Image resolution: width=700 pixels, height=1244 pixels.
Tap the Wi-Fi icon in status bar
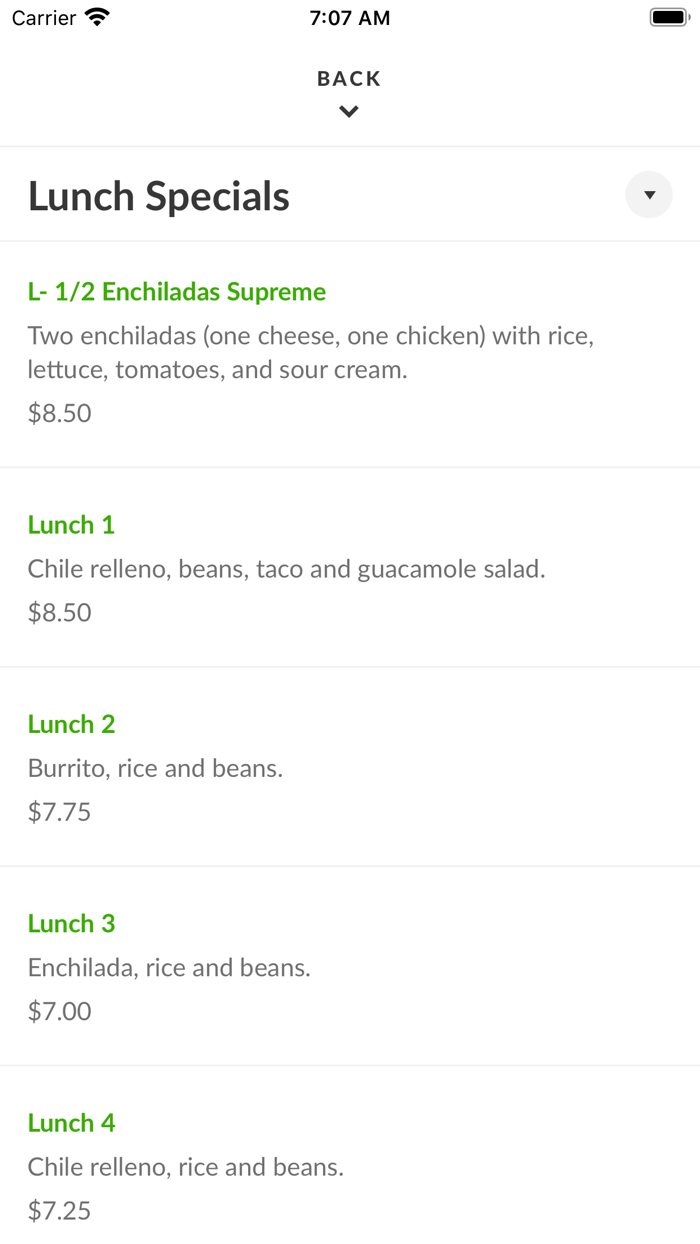(97, 17)
